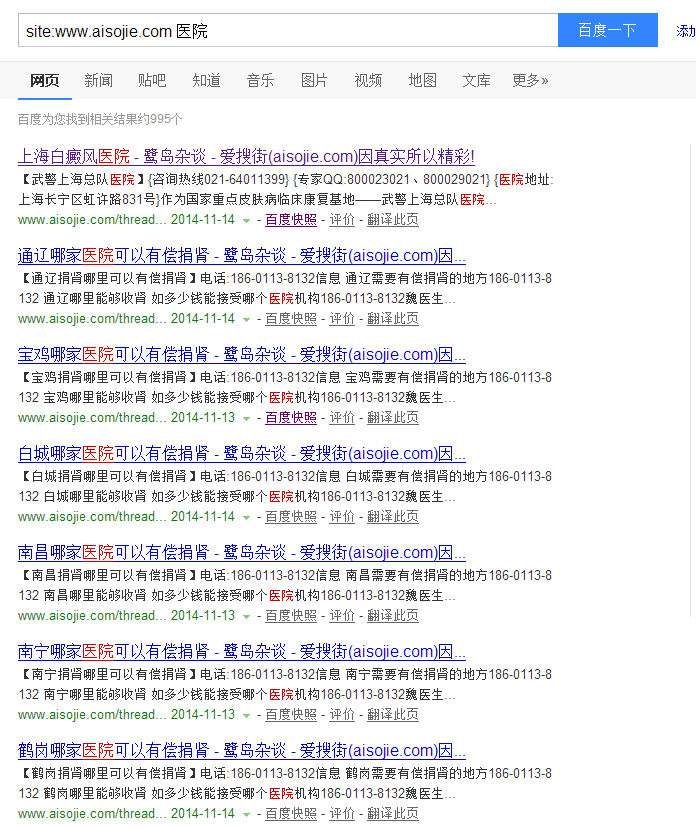Viewport: 696px width, 828px height.
Task: Switch to the 地图 tab
Action: point(422,80)
